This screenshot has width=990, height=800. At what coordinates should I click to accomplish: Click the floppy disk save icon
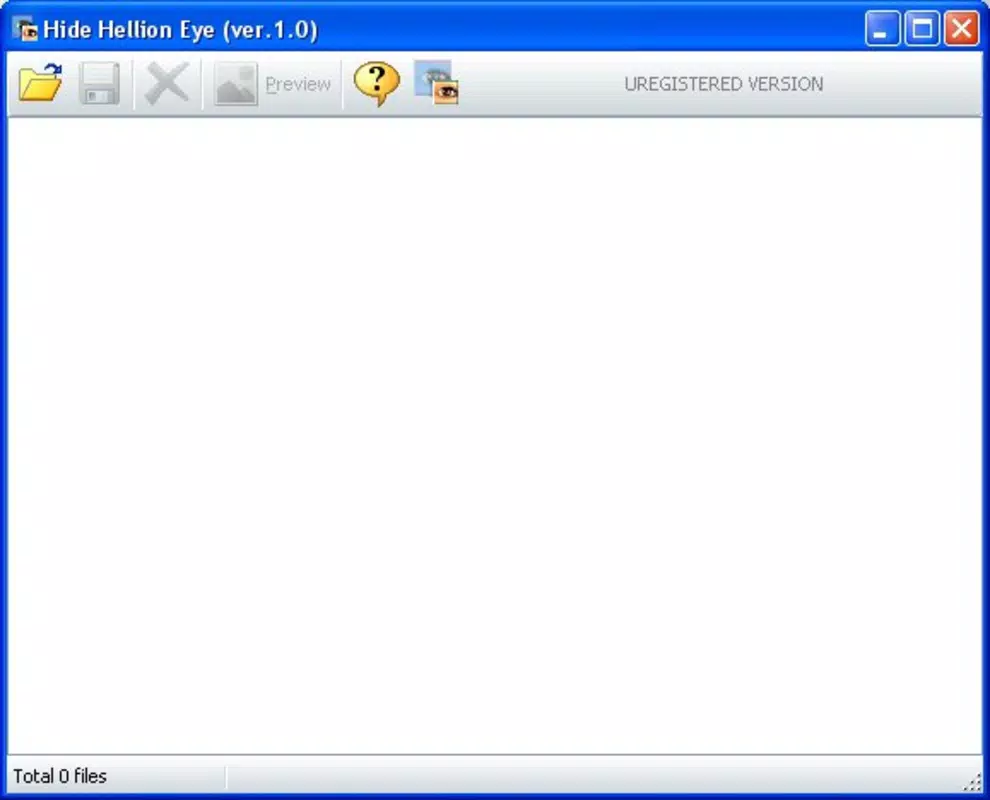pyautogui.click(x=100, y=83)
